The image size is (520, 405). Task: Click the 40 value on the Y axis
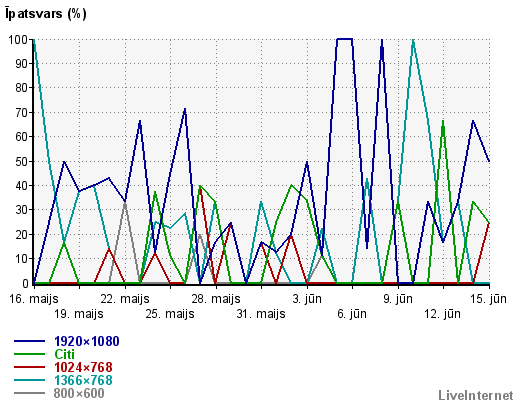coord(21,186)
